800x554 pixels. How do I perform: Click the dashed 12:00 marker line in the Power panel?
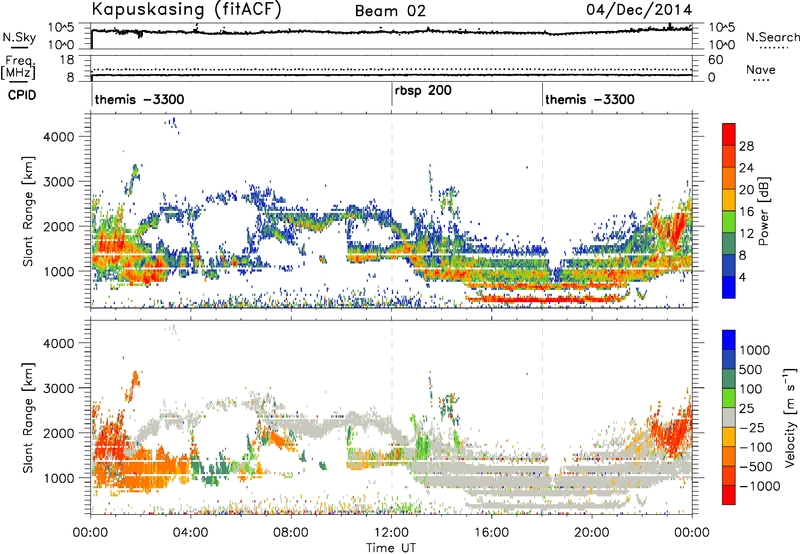(x=391, y=211)
